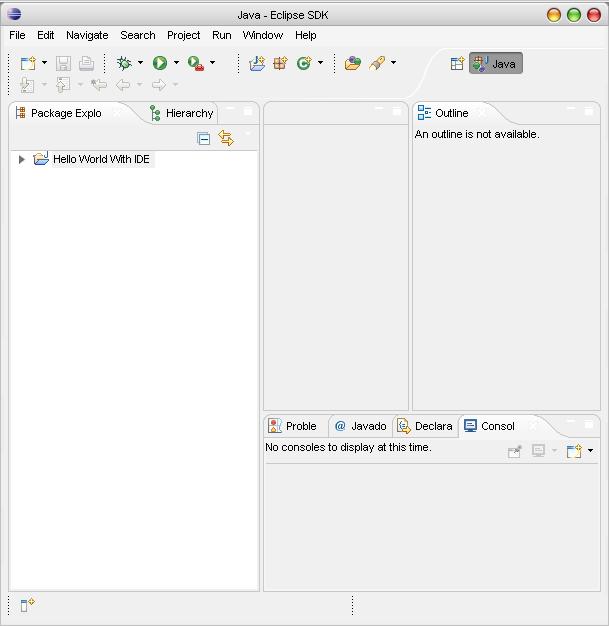Click the Open Type icon

coord(353,63)
